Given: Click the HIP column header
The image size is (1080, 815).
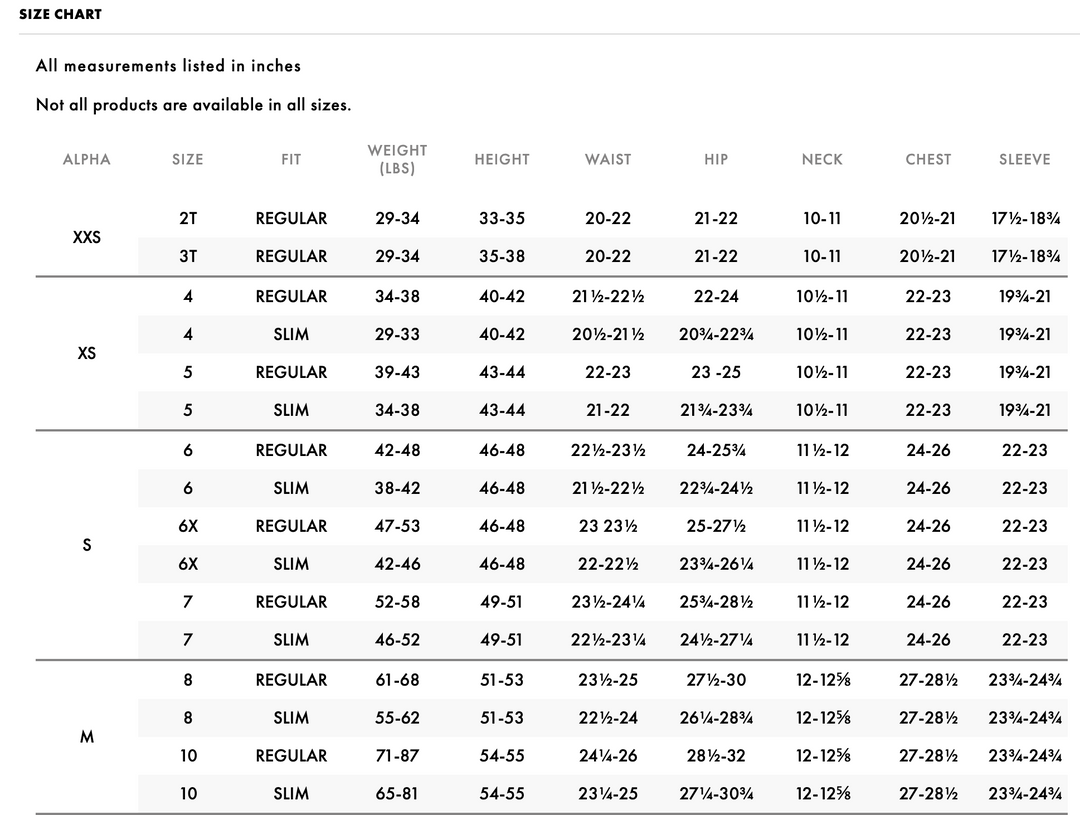Looking at the screenshot, I should point(716,159).
